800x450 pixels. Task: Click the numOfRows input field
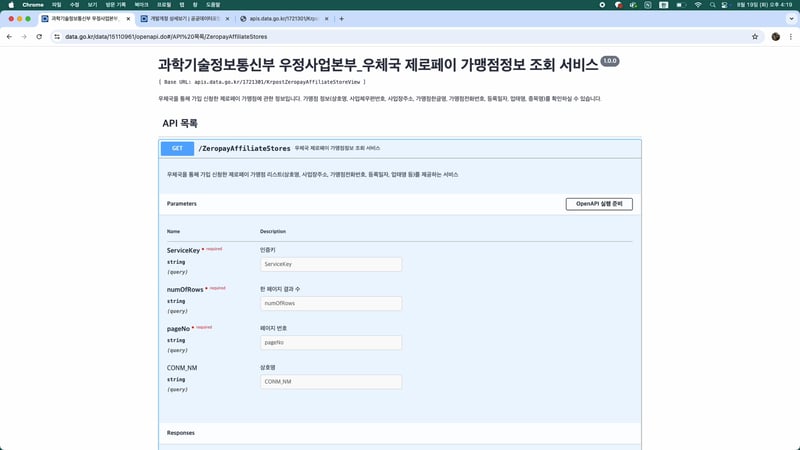(330, 303)
